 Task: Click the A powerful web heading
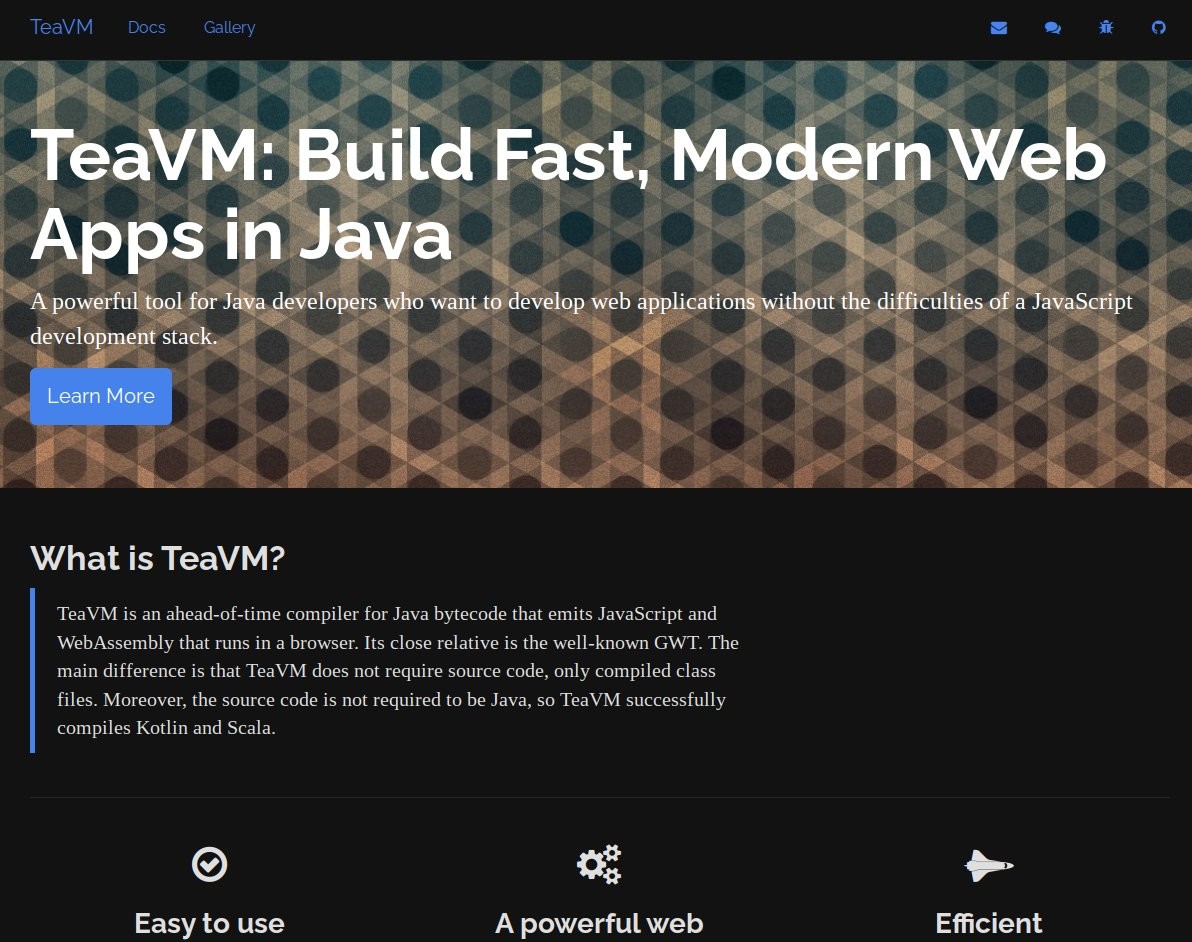click(599, 923)
